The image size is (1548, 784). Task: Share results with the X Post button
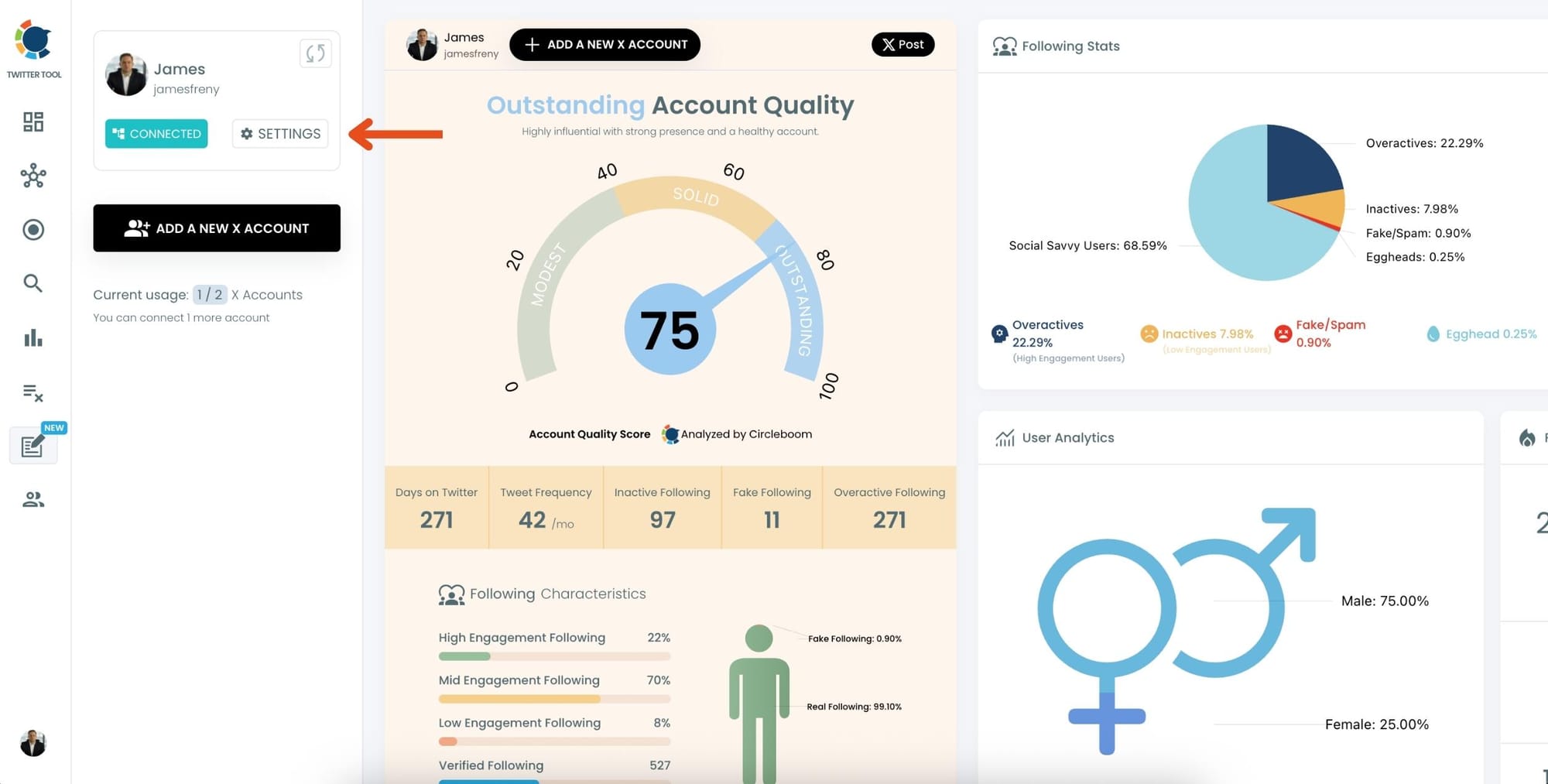pyautogui.click(x=902, y=44)
